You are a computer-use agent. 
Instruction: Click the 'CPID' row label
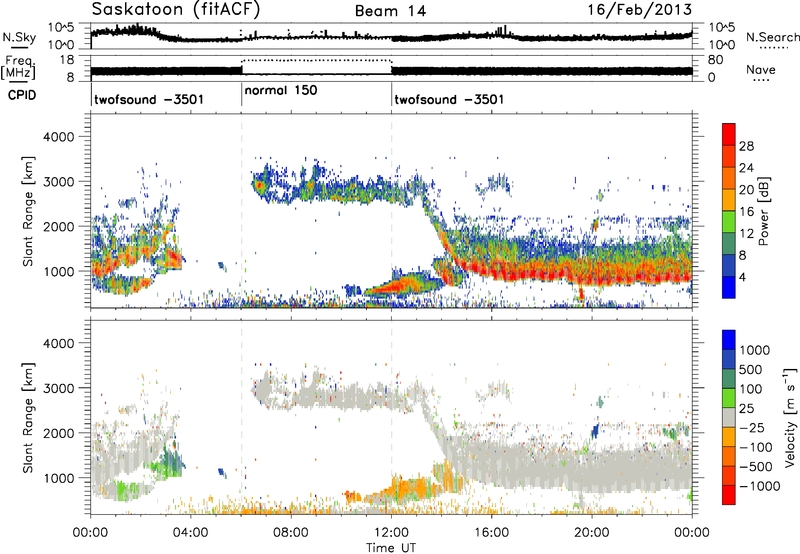point(22,94)
